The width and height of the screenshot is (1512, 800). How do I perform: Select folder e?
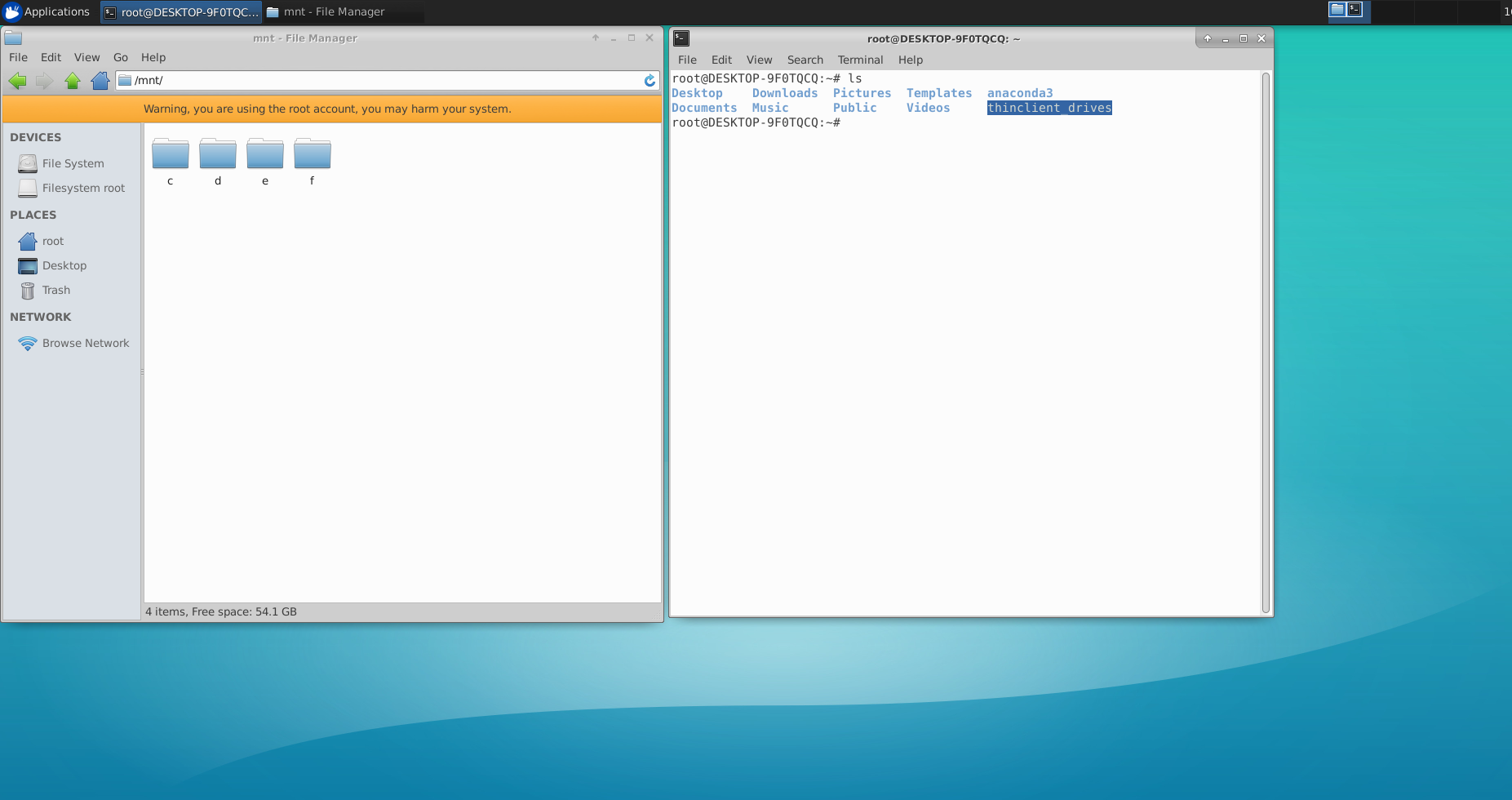coord(265,162)
